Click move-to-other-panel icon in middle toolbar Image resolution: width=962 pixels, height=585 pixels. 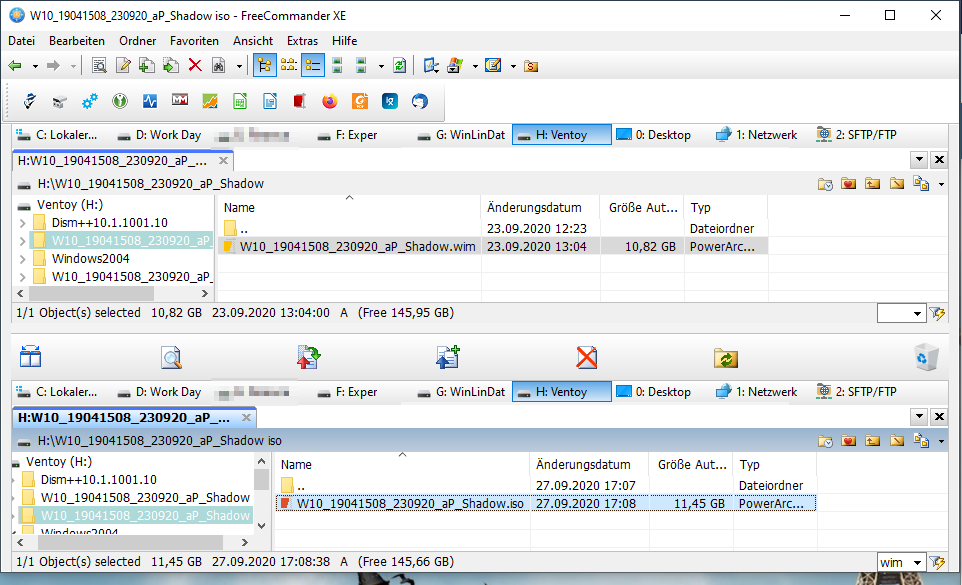(309, 357)
